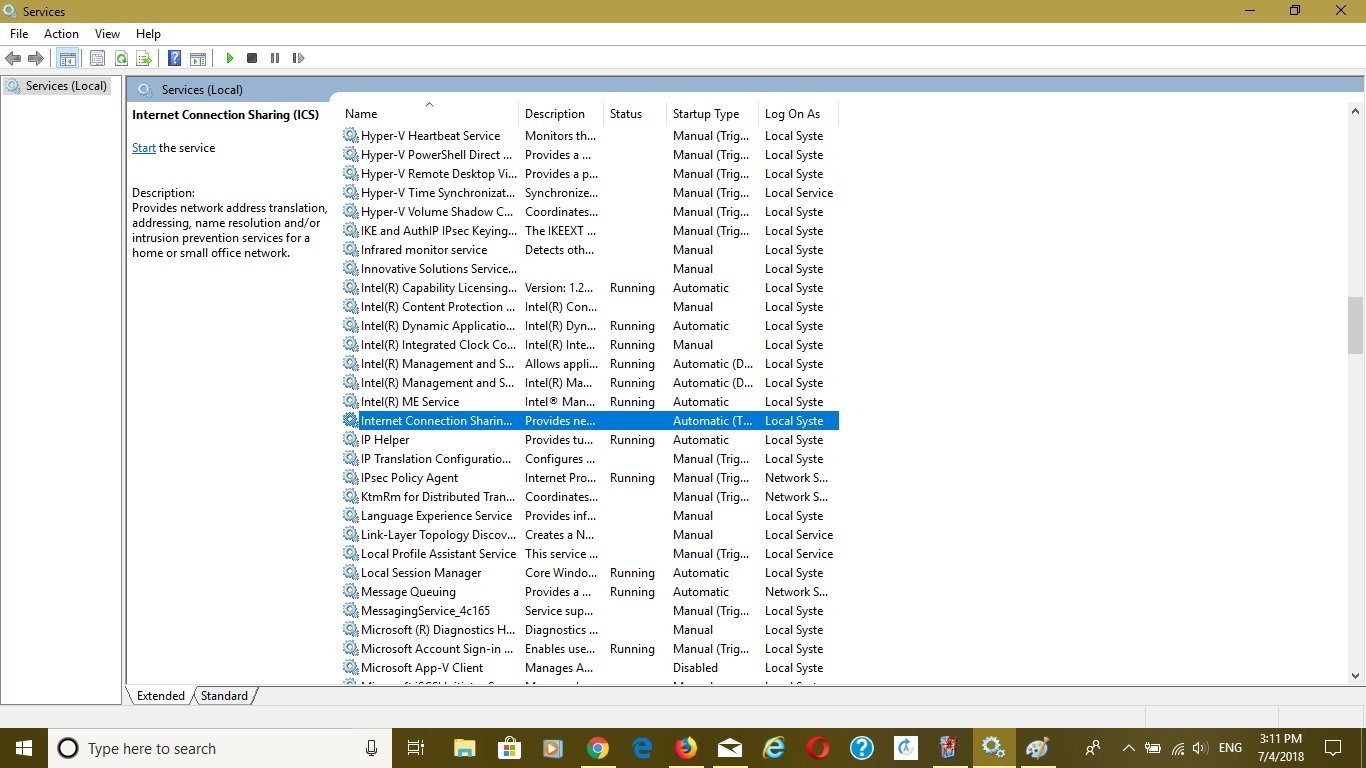Image resolution: width=1366 pixels, height=768 pixels.
Task: Sort by the Description column header
Action: pos(561,114)
